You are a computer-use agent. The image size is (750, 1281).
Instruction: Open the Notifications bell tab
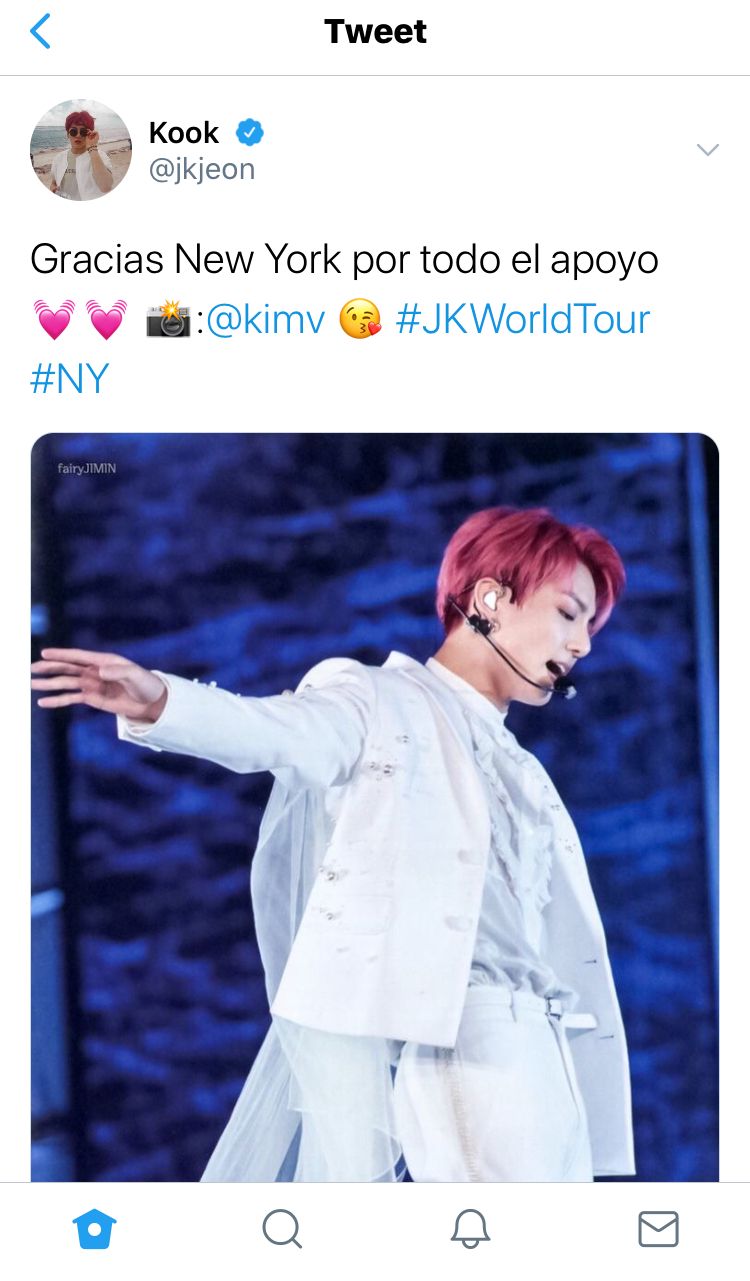pos(470,1229)
